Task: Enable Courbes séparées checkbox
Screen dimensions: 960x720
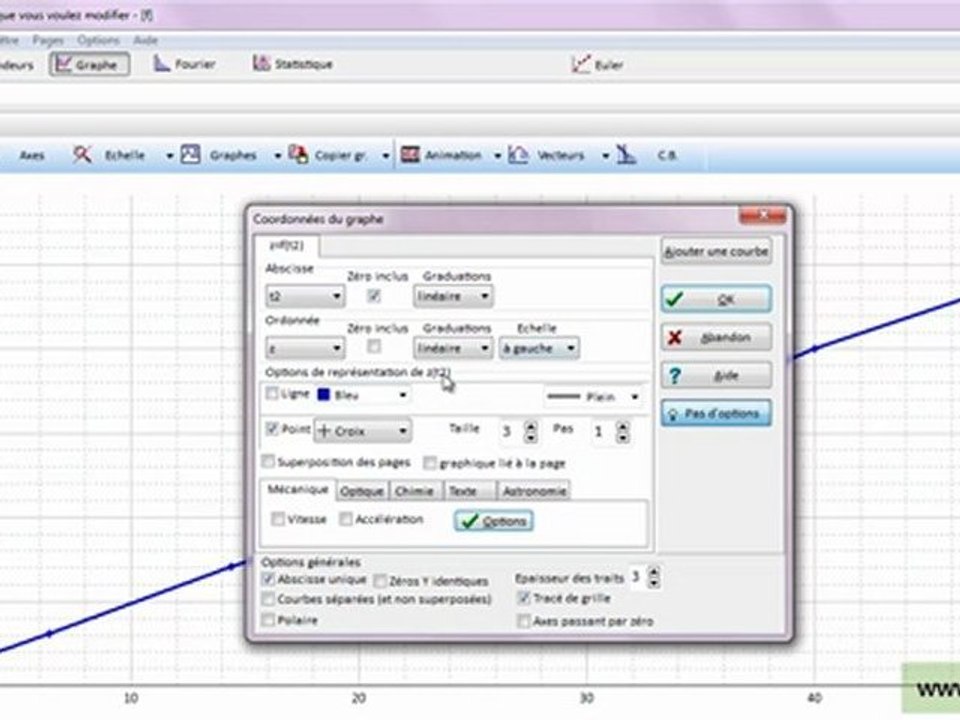Action: coord(268,599)
